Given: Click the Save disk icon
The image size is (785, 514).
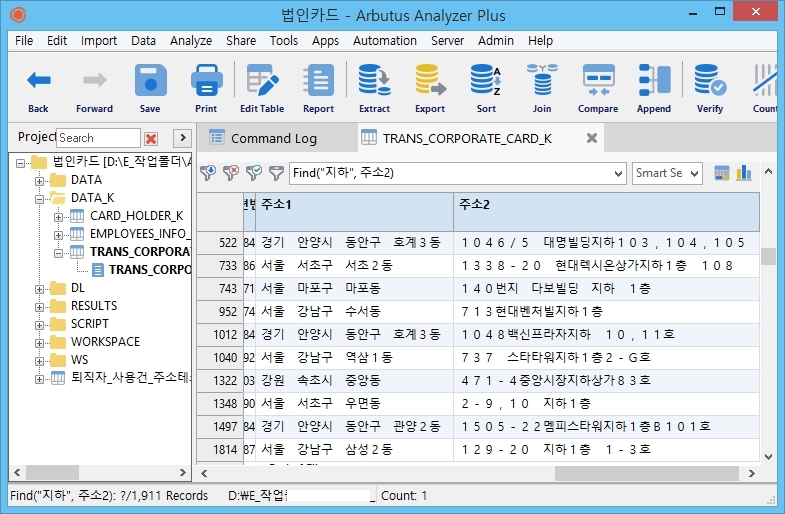Looking at the screenshot, I should coord(150,80).
